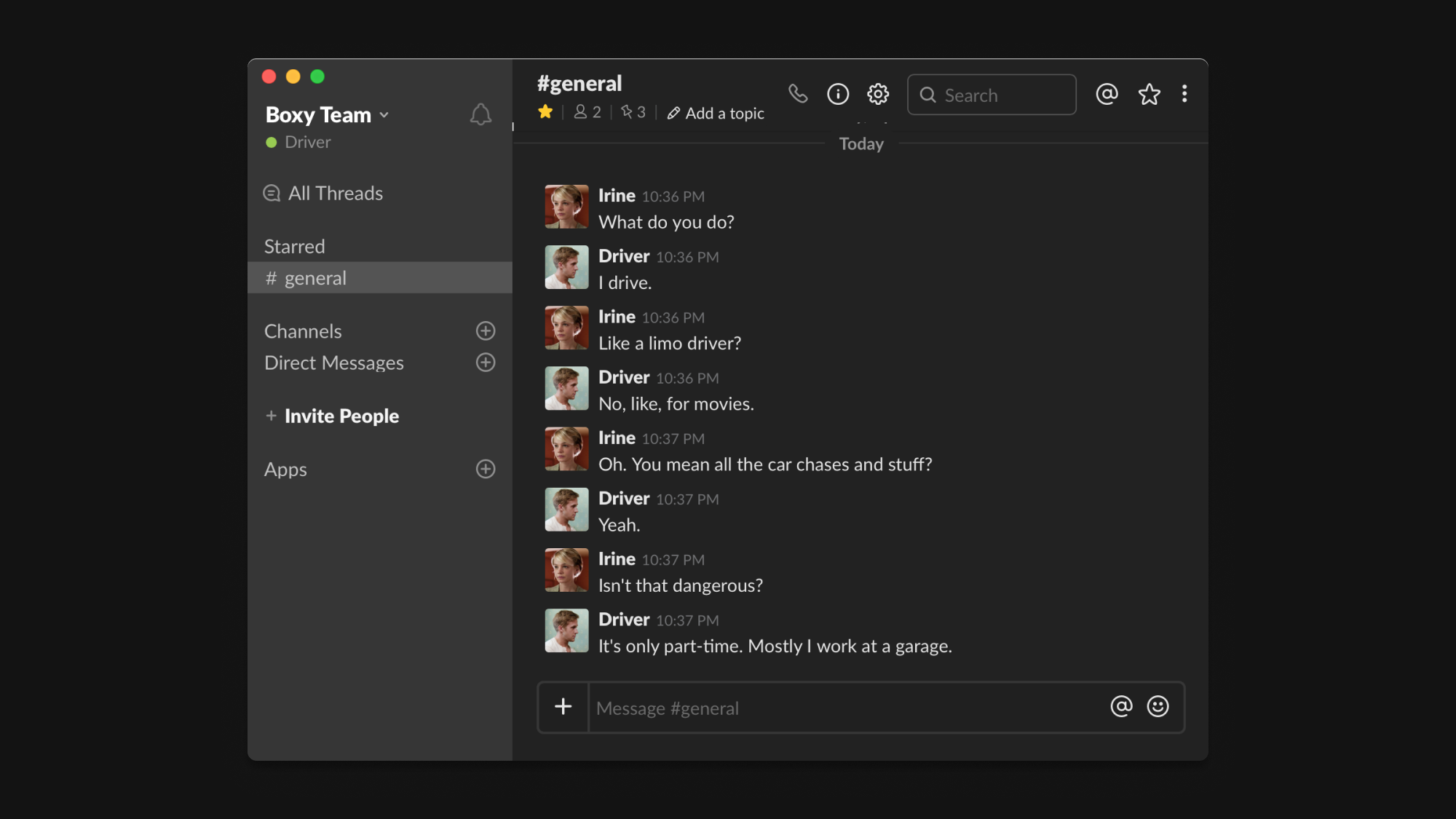Open channel settings gear icon
1456x819 pixels.
[878, 94]
